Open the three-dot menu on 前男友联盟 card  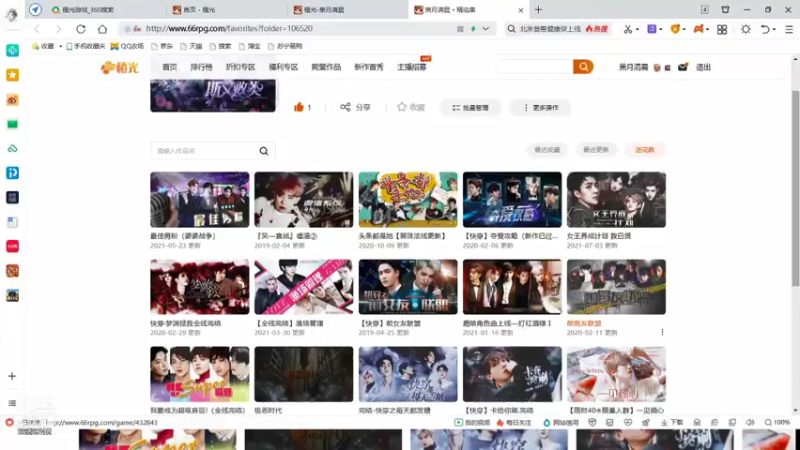662,332
